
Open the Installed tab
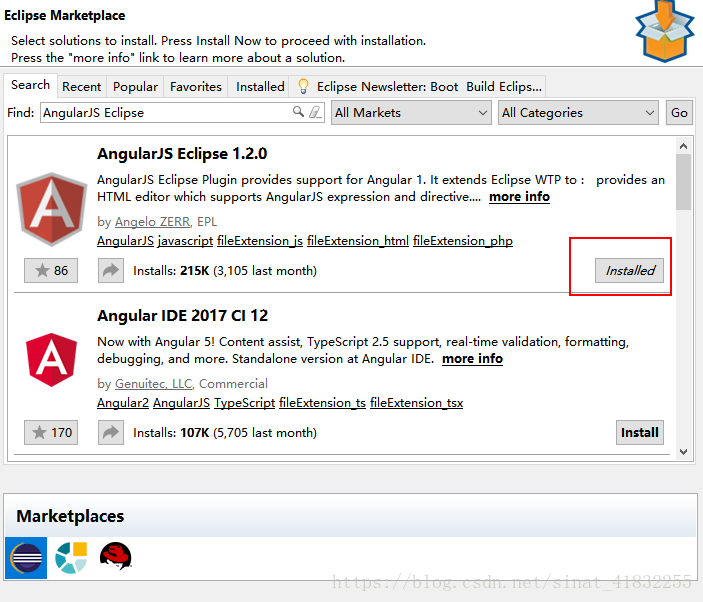[x=260, y=87]
